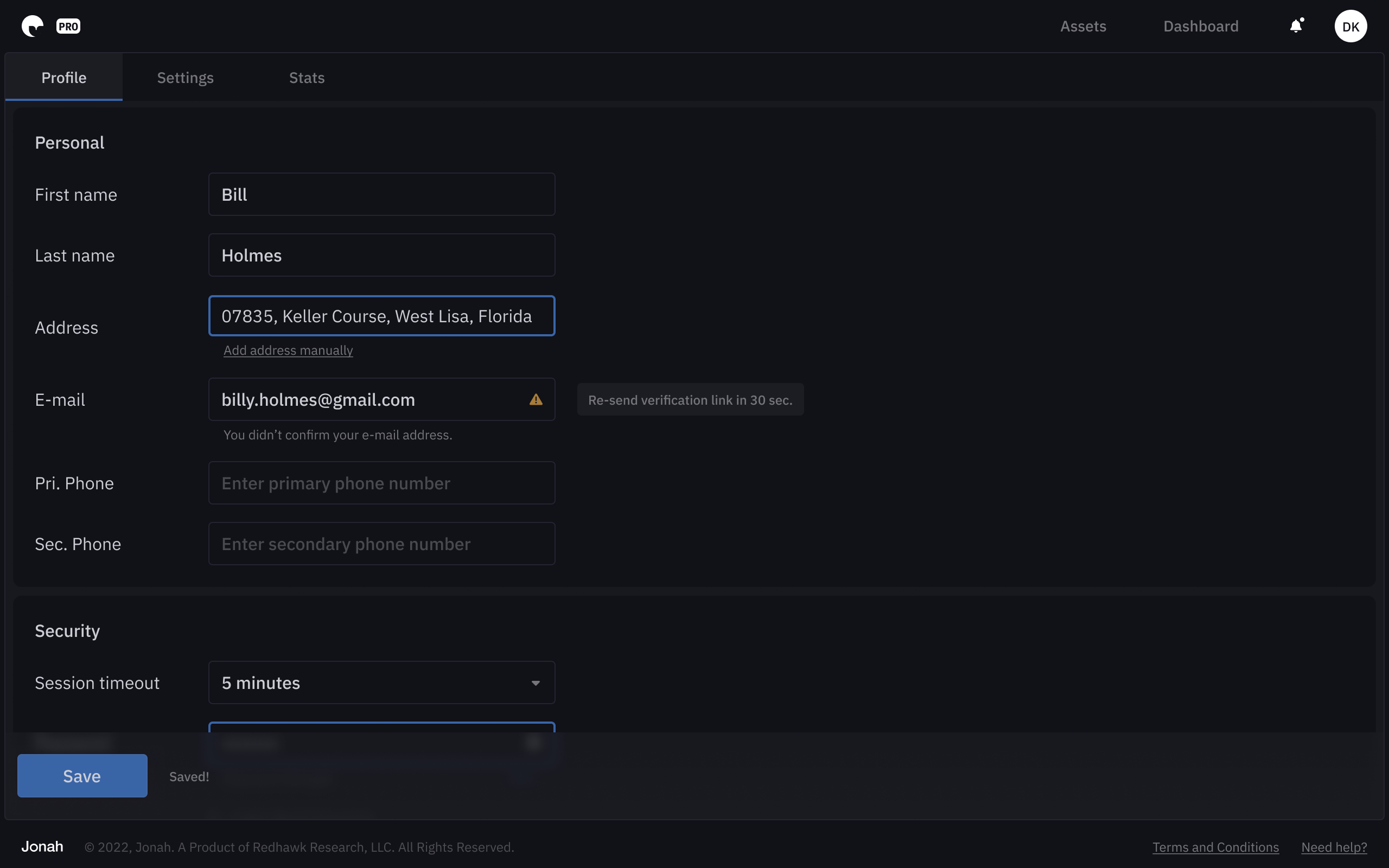Expand the Session timeout dropdown arrow

pyautogui.click(x=535, y=682)
